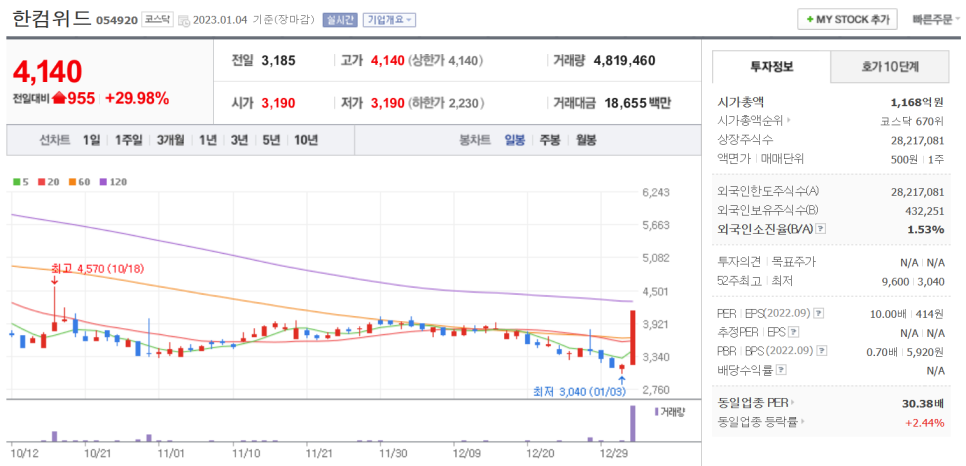Open help icon beside PER EPS(2022.09)

[818, 313]
